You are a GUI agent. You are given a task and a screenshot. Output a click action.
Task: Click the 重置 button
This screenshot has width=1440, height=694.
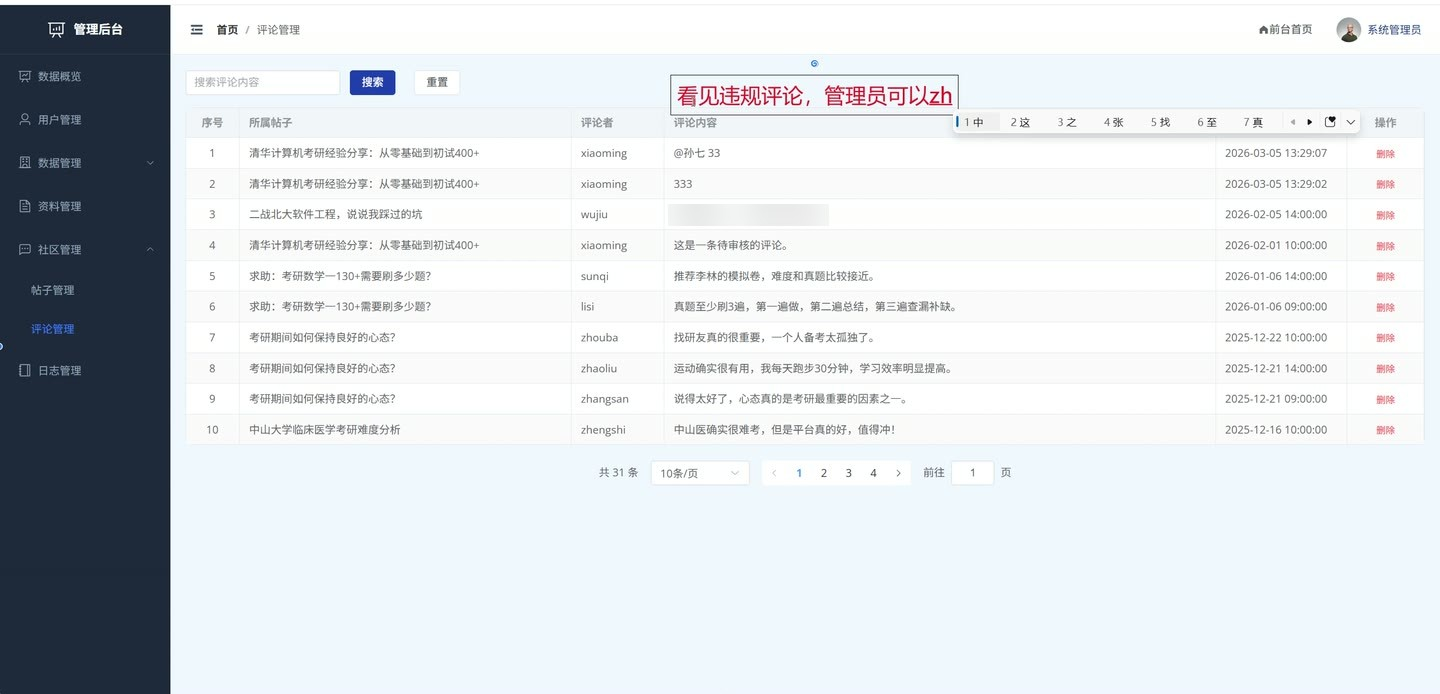point(437,82)
